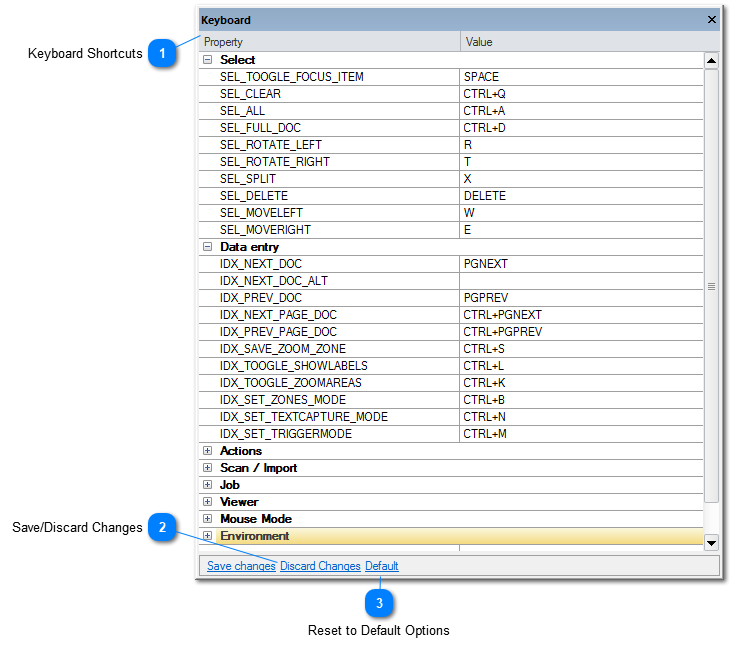
Task: Expand the Job category
Action: (x=208, y=485)
